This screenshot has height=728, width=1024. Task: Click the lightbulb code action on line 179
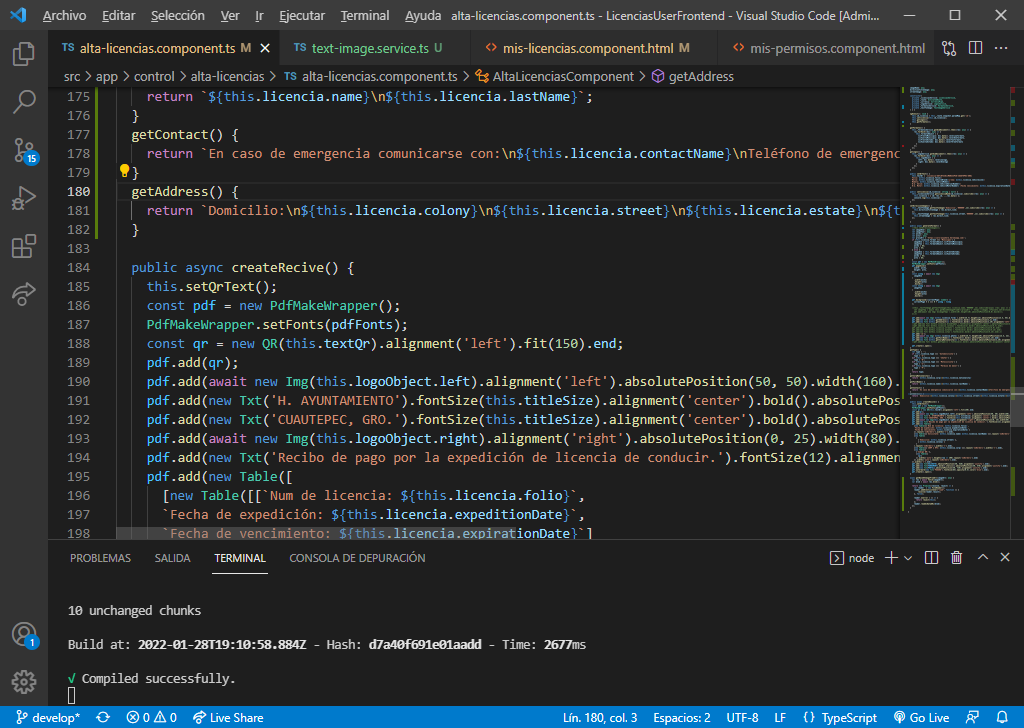[x=124, y=171]
